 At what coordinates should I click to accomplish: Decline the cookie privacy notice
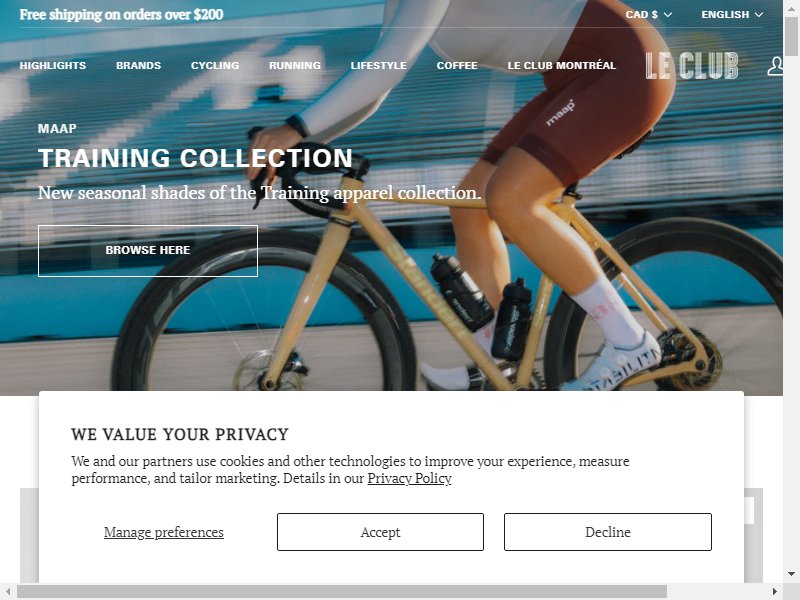pyautogui.click(x=608, y=532)
